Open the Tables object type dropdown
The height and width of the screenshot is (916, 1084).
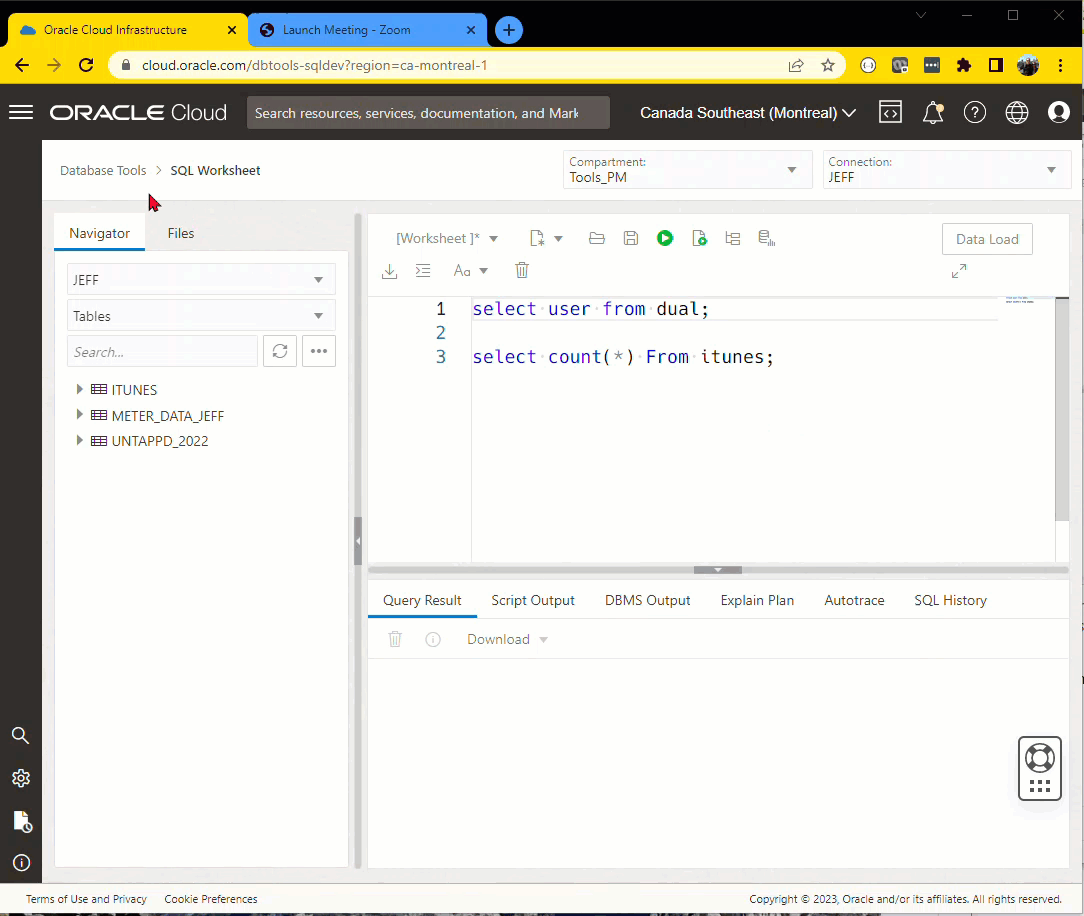(201, 315)
